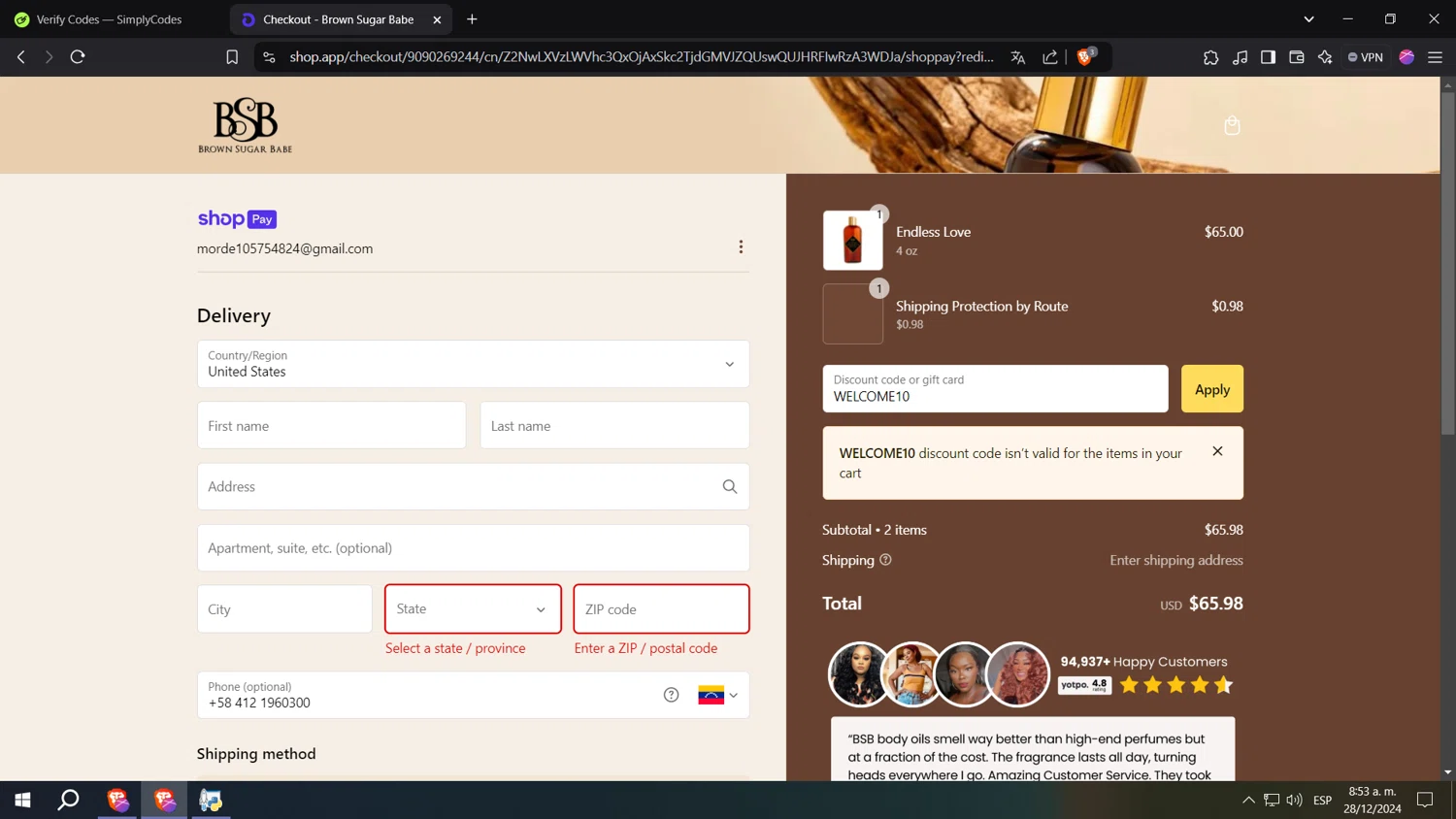Open the cart bag icon in header

[x=1232, y=125]
